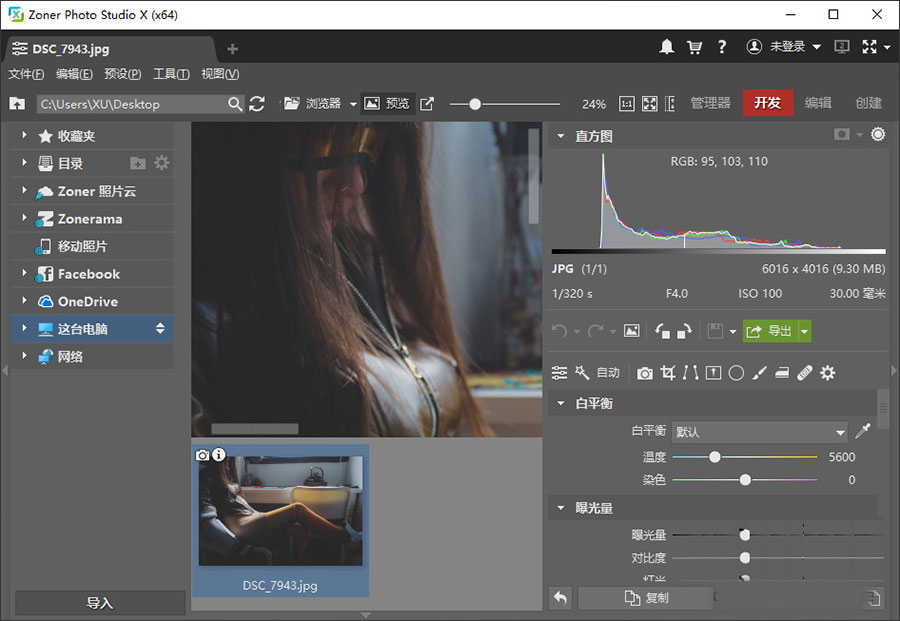The image size is (900, 621).
Task: Open camera and lens settings icon
Action: 645,374
